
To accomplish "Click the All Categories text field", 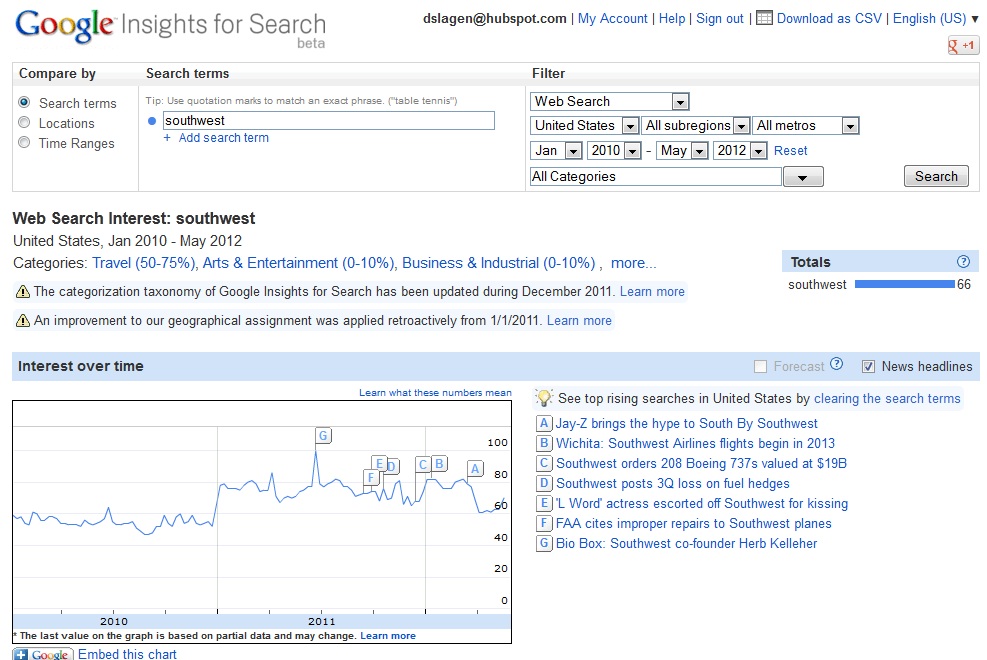I will 655,177.
